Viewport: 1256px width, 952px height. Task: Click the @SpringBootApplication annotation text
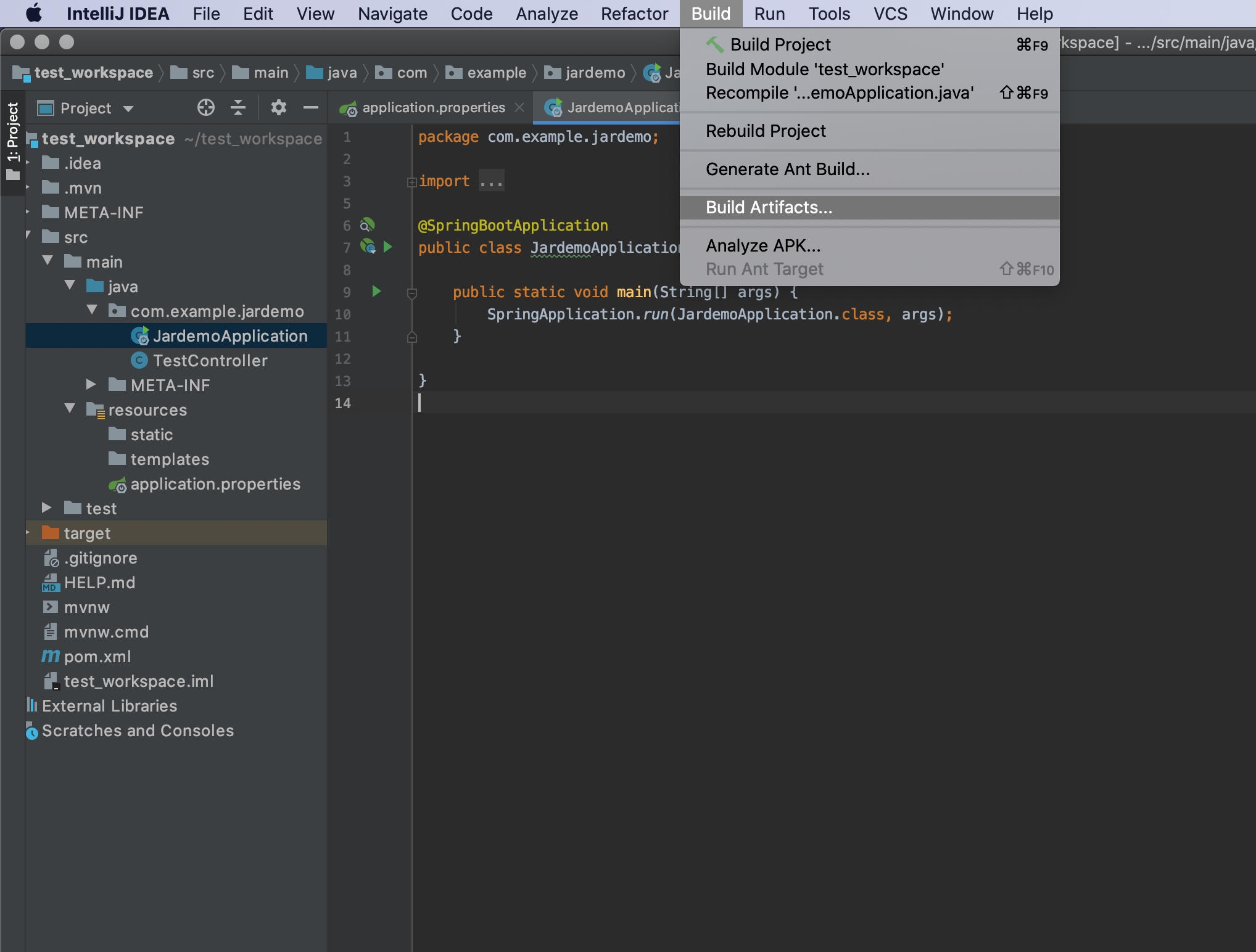tap(513, 226)
